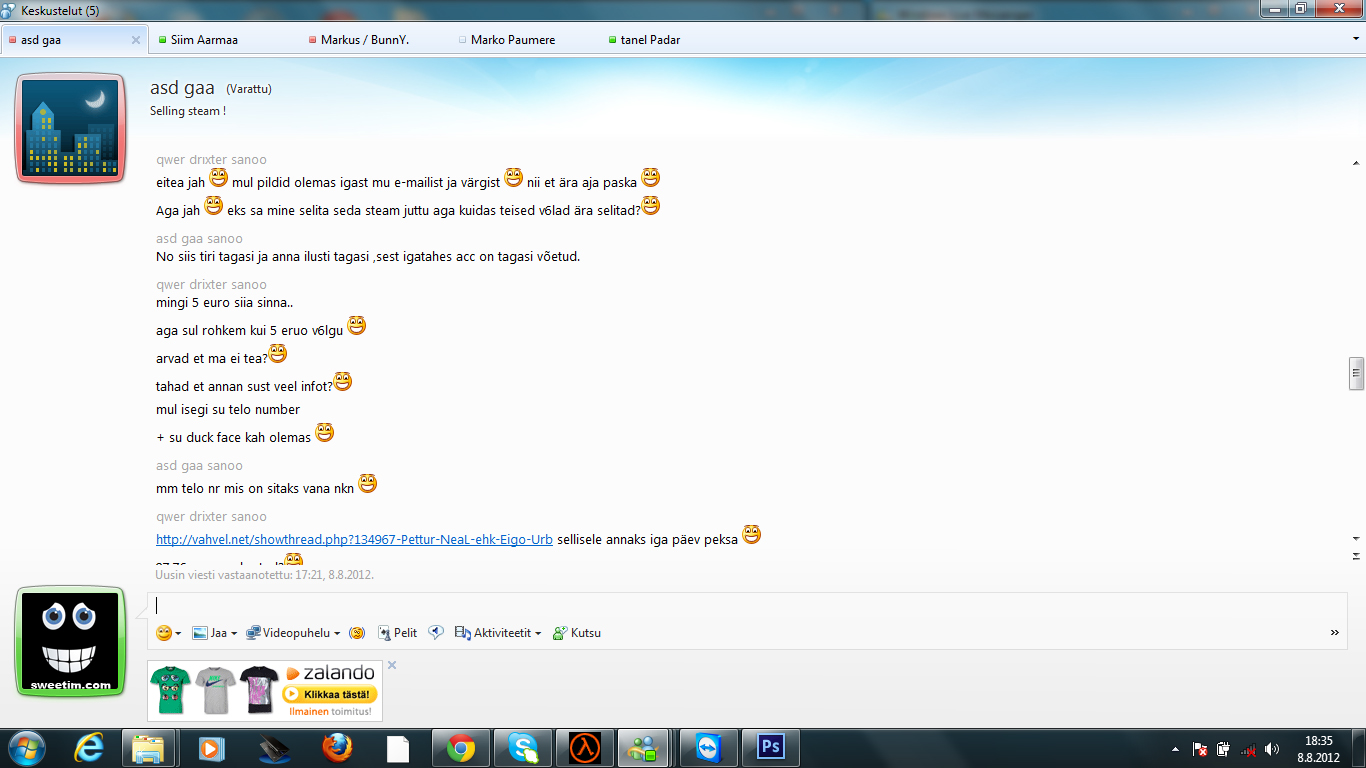Close the Zalando advertisement
The width and height of the screenshot is (1366, 768).
tap(392, 665)
